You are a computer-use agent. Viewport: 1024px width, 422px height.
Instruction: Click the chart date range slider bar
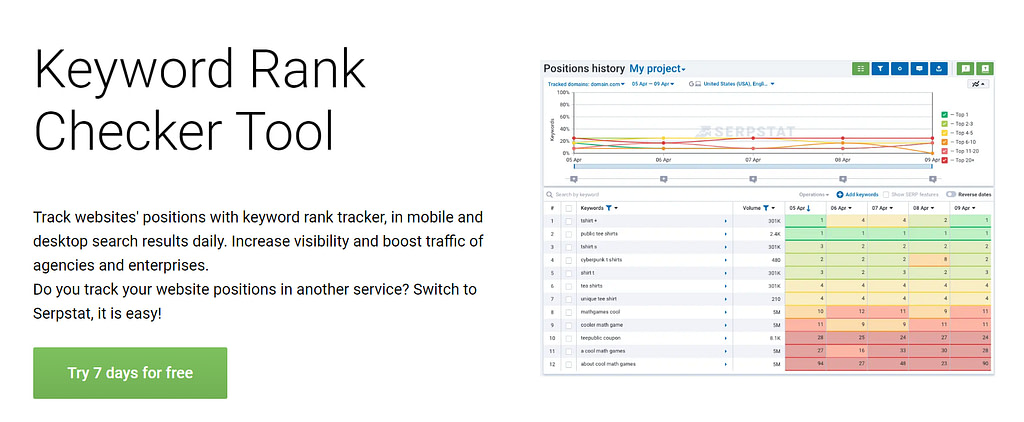(753, 167)
